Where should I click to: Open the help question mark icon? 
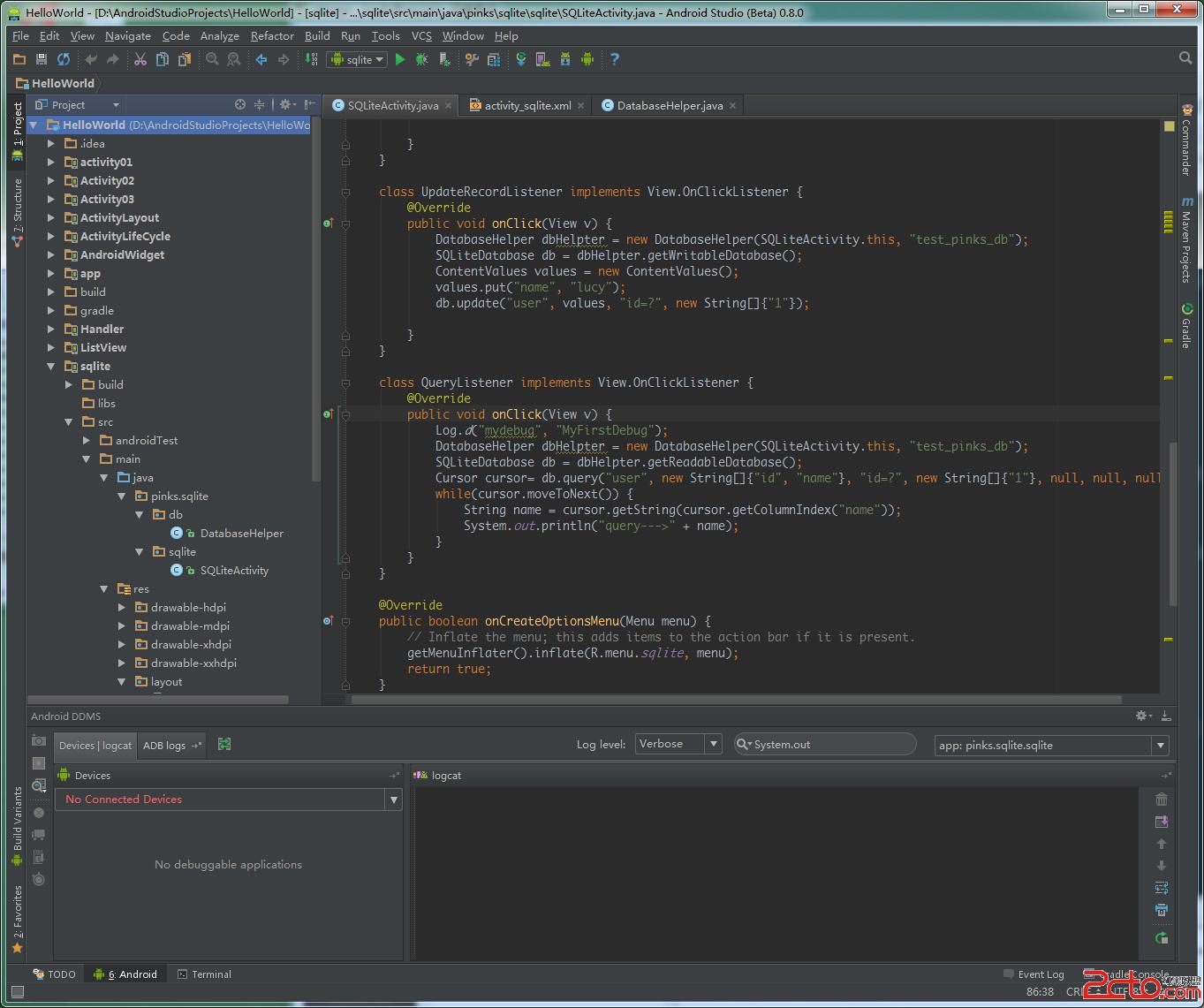point(615,59)
